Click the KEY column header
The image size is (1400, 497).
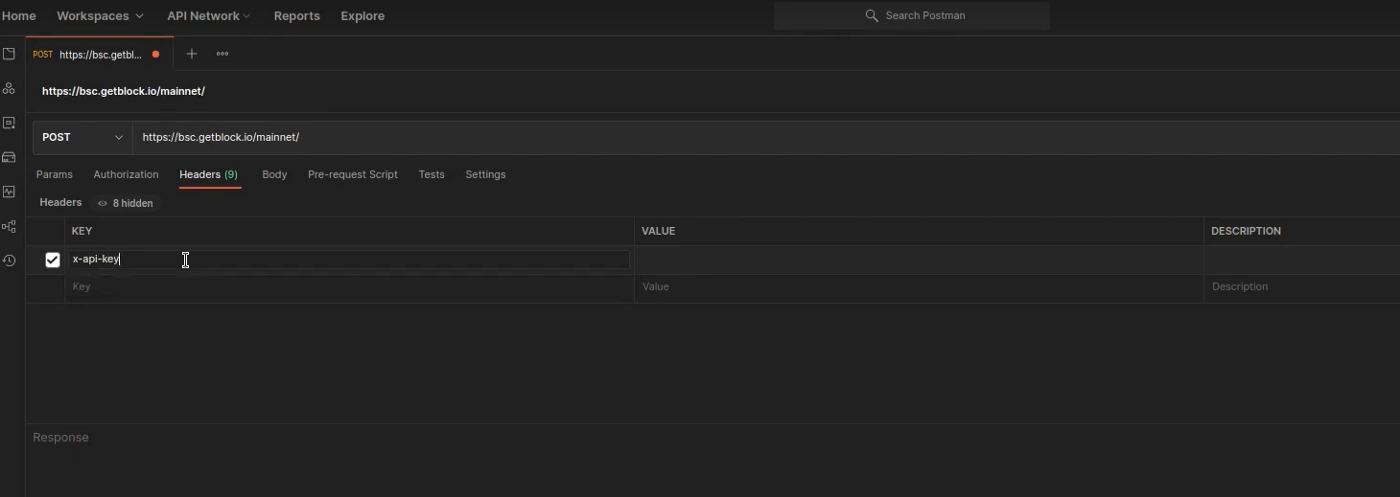pos(82,231)
